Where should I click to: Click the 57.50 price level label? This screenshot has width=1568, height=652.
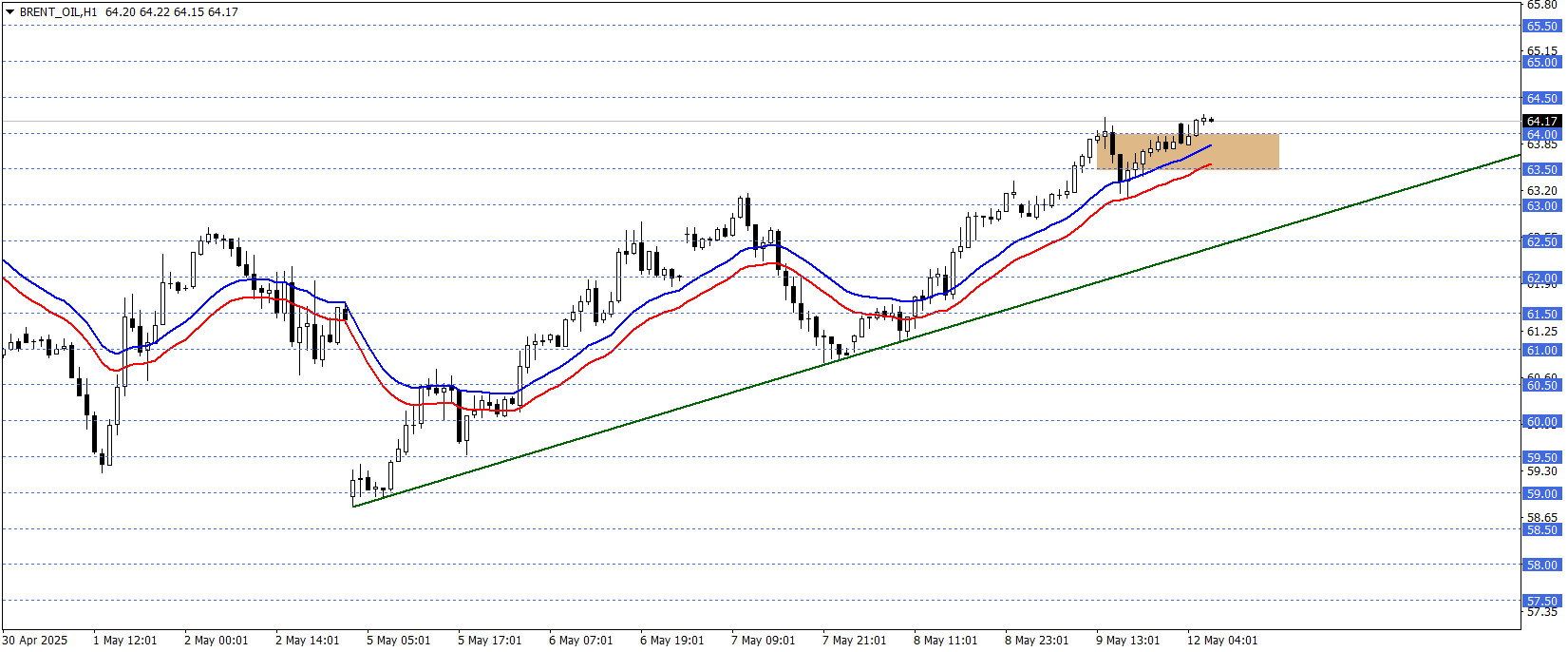pyautogui.click(x=1542, y=601)
